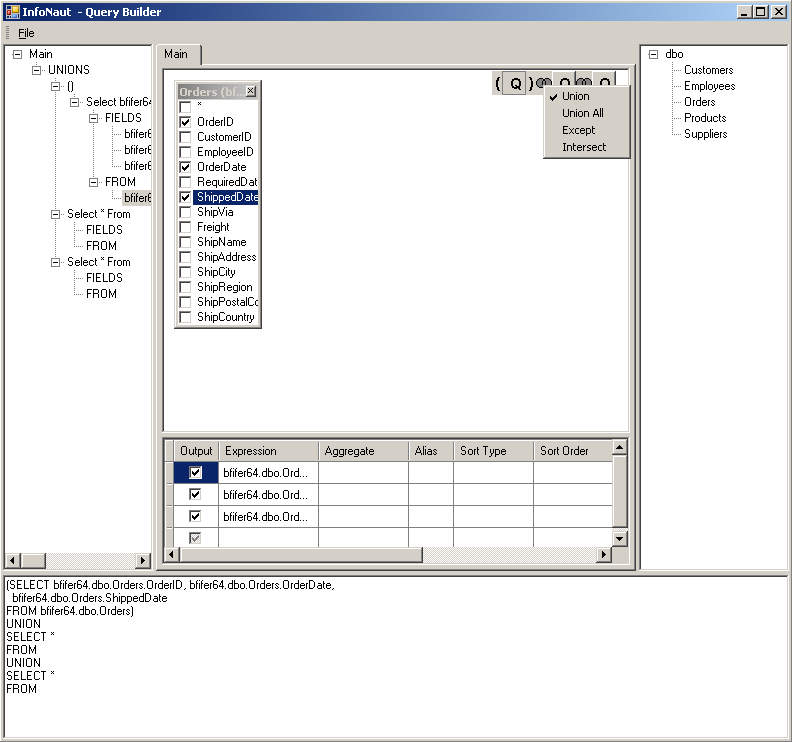
Task: Select the framed Q query icon between parentheses
Action: 515,84
